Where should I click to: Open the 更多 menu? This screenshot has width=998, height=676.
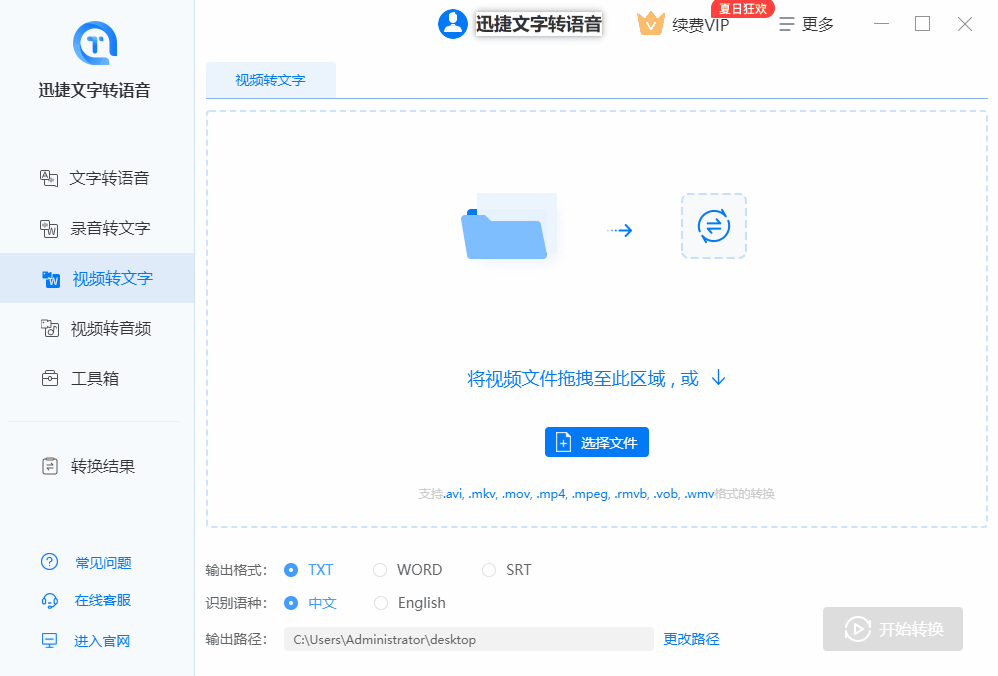tap(806, 24)
